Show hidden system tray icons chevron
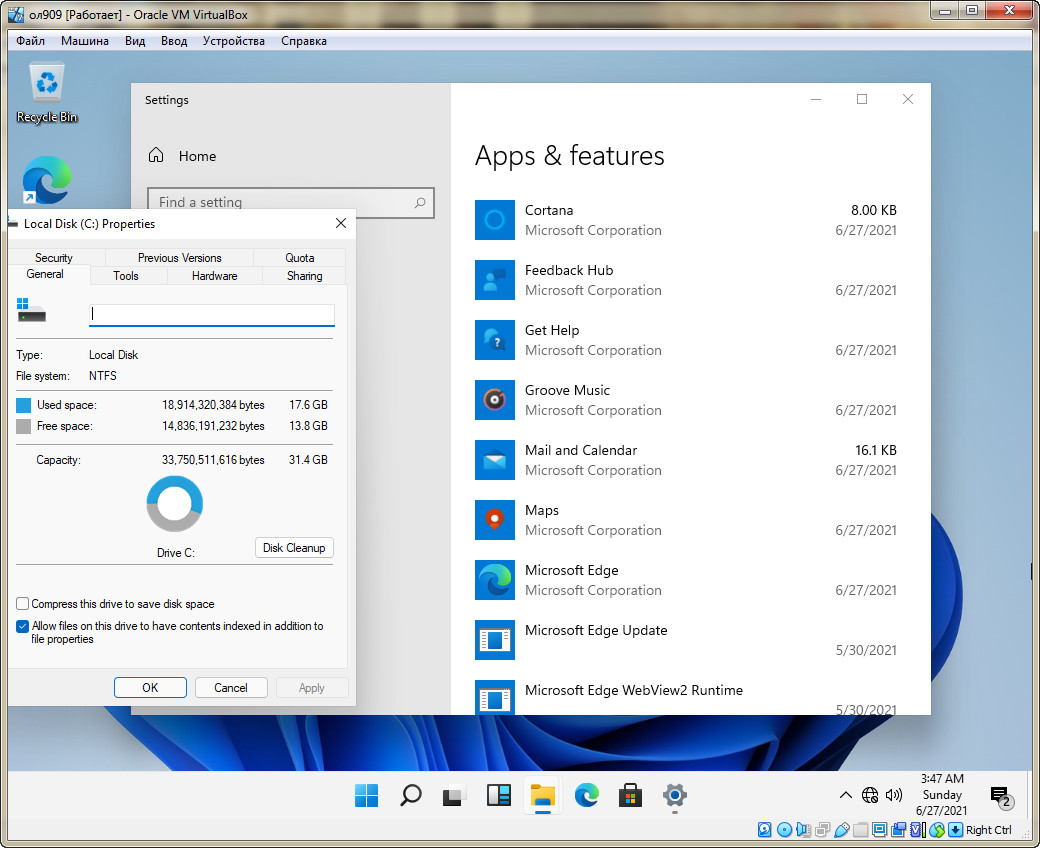The width and height of the screenshot is (1040, 848). (x=845, y=795)
